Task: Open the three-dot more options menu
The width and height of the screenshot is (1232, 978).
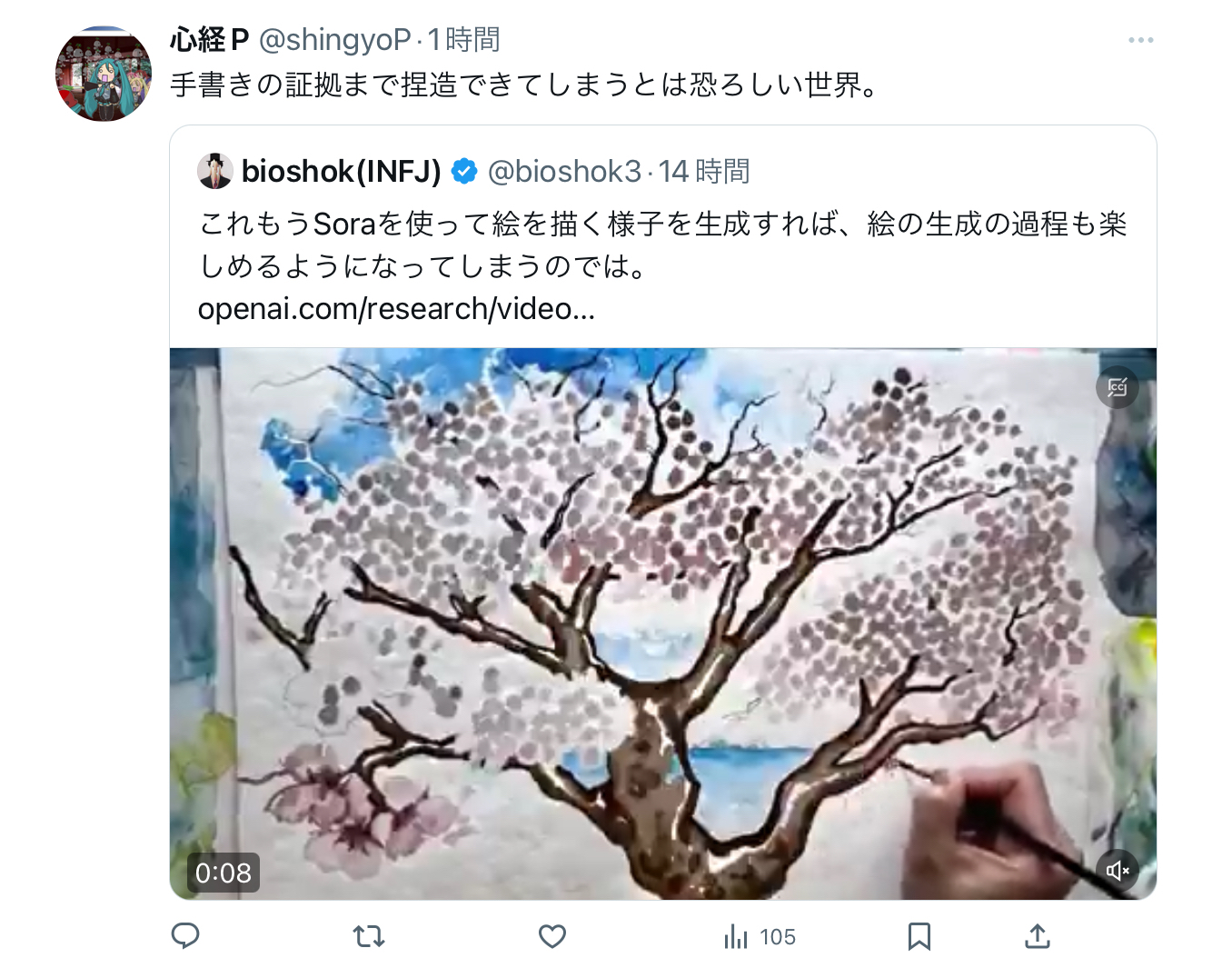Action: pyautogui.click(x=1141, y=40)
